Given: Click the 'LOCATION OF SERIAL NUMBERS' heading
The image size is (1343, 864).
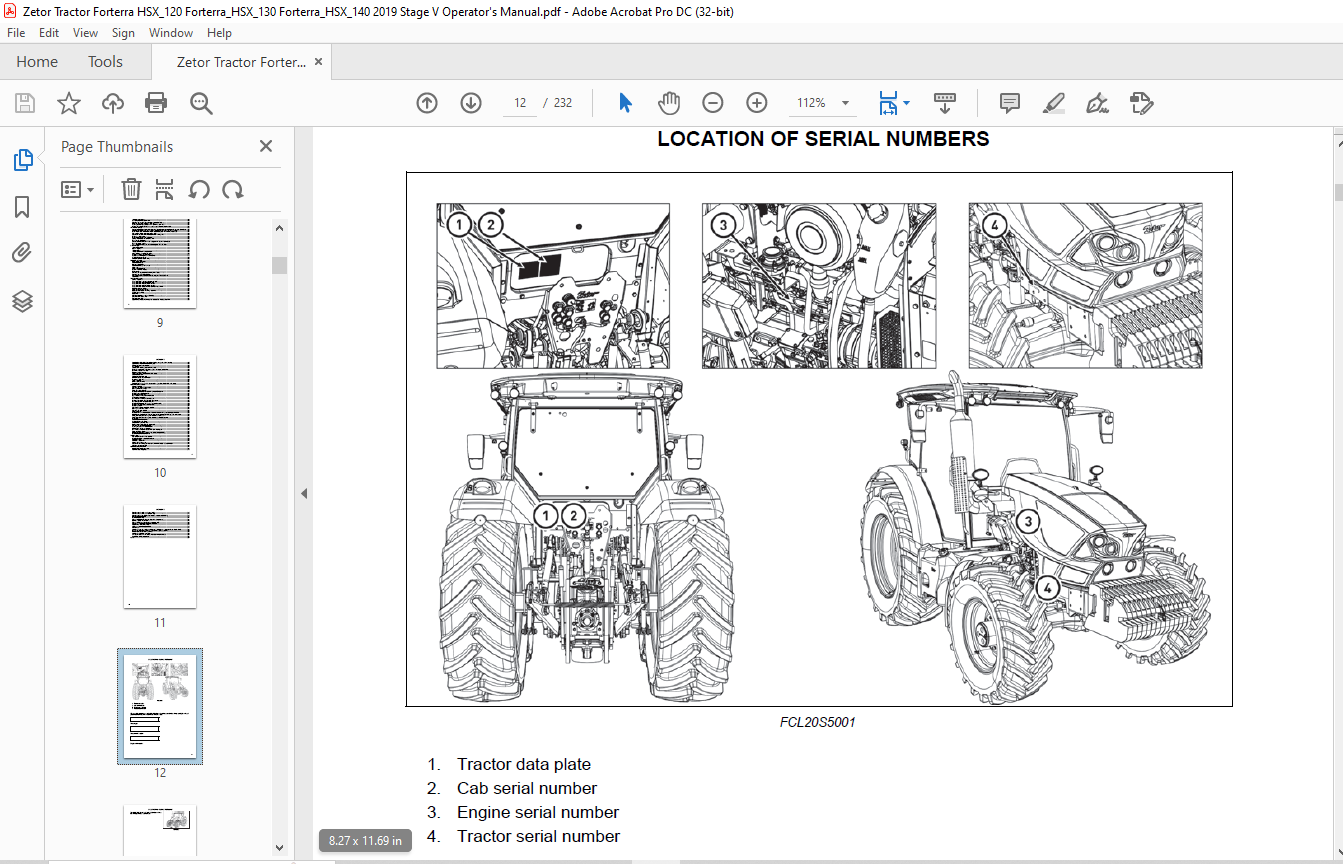Looking at the screenshot, I should pyautogui.click(x=823, y=139).
